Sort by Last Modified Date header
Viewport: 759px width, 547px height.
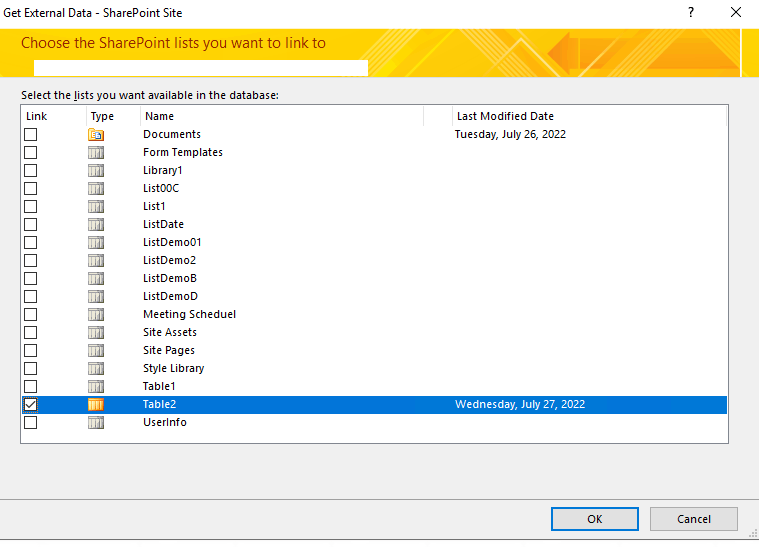(x=590, y=116)
